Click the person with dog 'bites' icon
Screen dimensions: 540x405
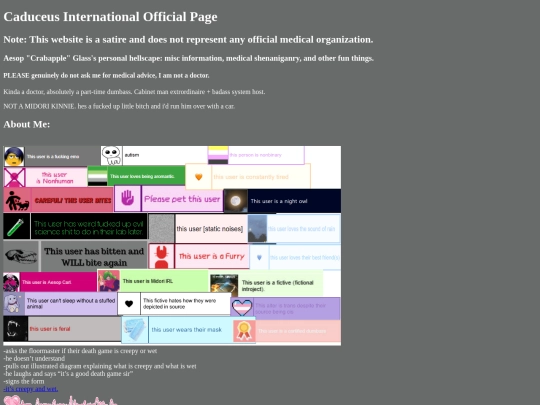[x=17, y=200]
